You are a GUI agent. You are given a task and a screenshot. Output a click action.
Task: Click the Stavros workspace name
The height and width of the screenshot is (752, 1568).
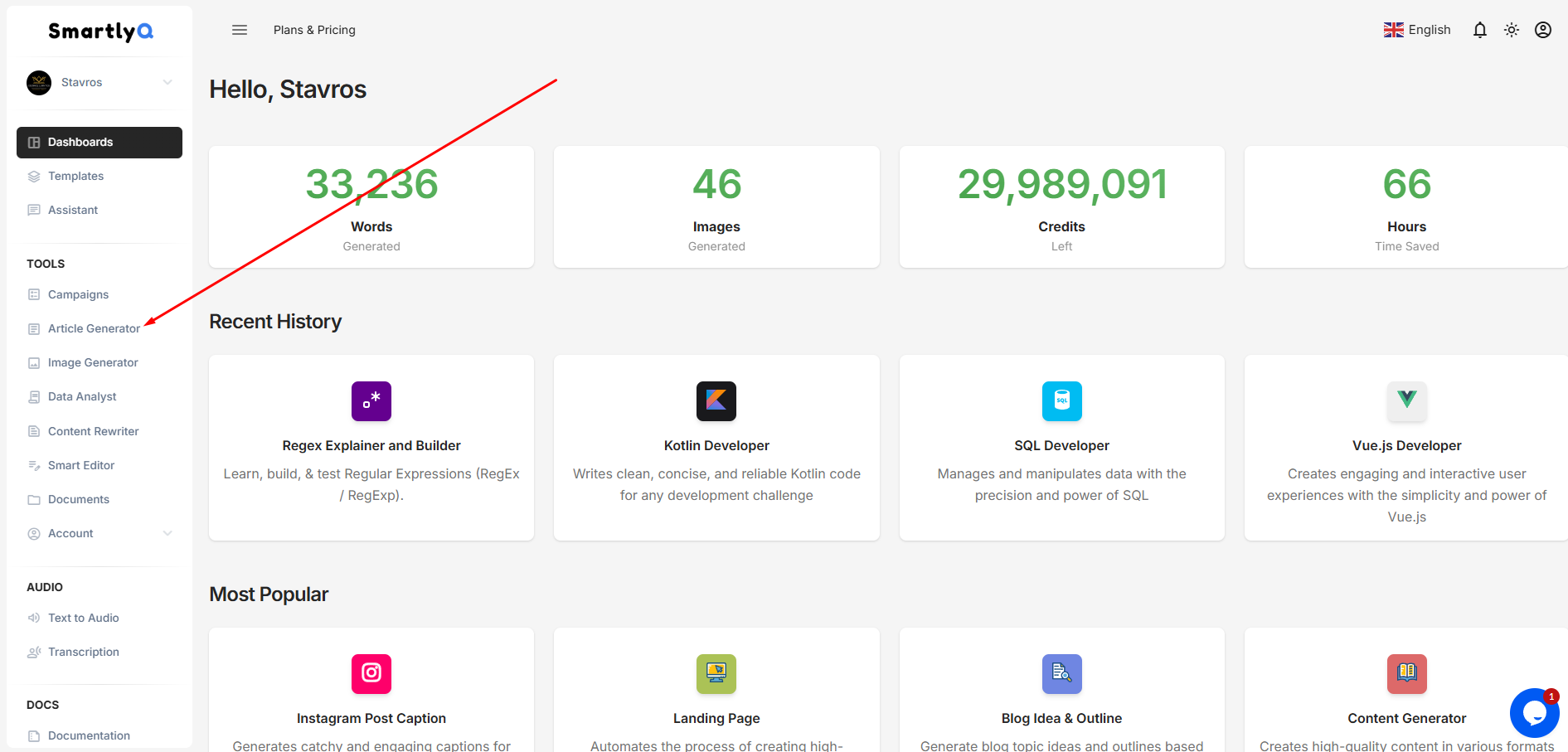[x=82, y=83]
